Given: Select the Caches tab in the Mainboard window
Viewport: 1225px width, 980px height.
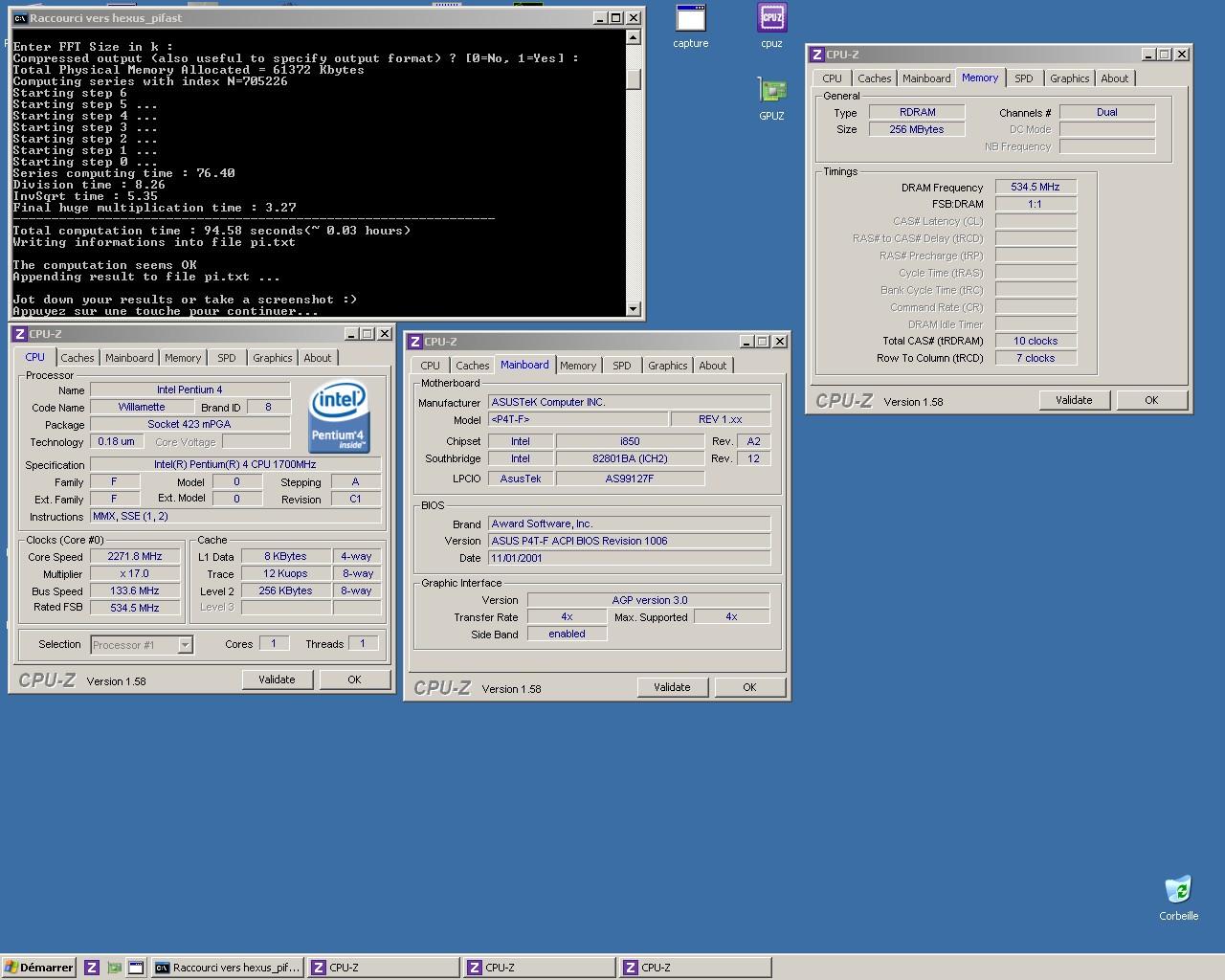Looking at the screenshot, I should click(x=473, y=366).
